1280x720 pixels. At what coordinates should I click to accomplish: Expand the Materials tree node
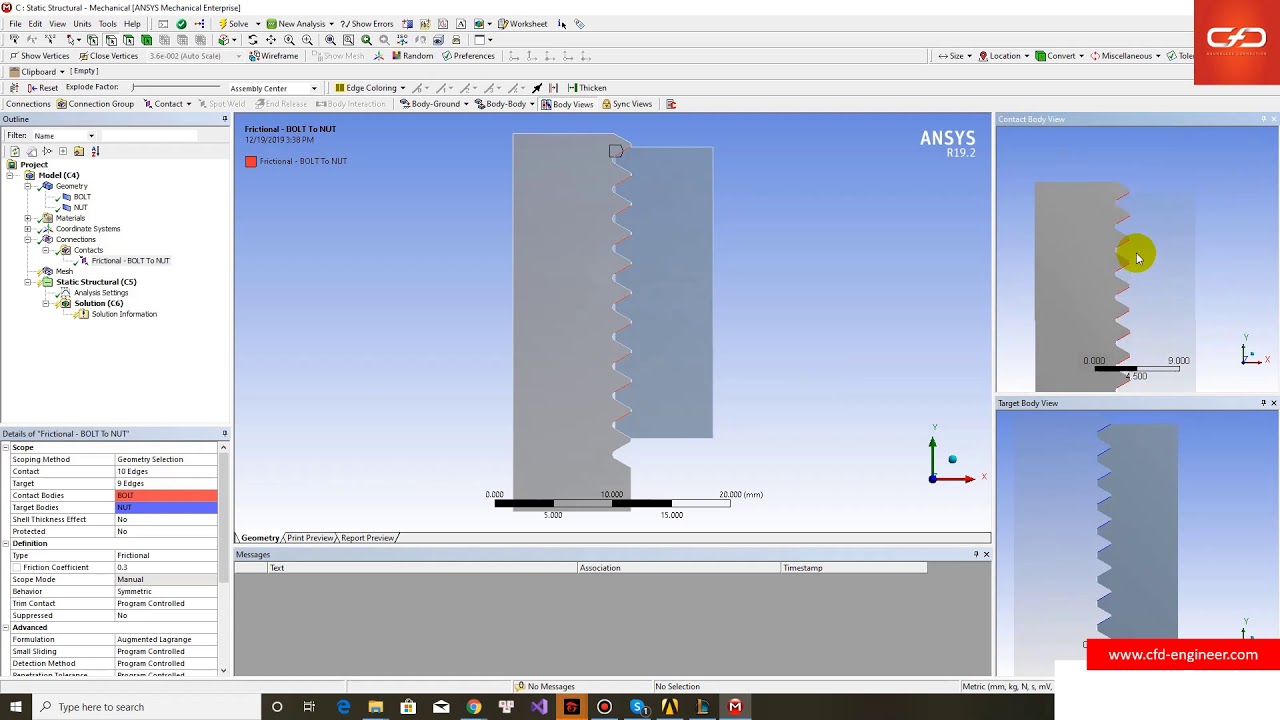coord(28,218)
